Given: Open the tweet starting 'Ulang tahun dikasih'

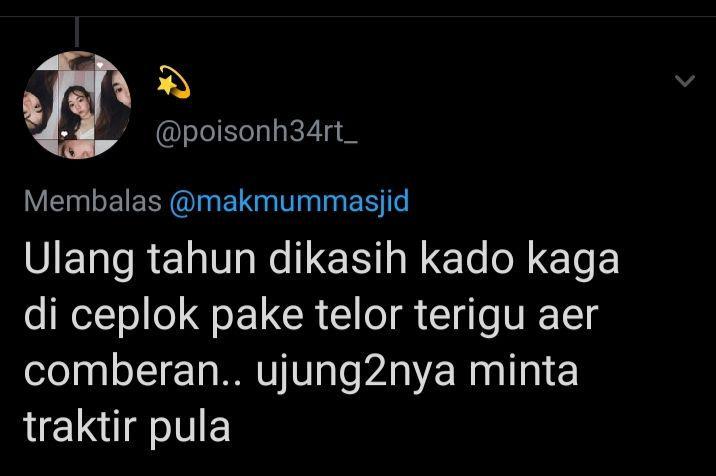Looking at the screenshot, I should point(321,344).
